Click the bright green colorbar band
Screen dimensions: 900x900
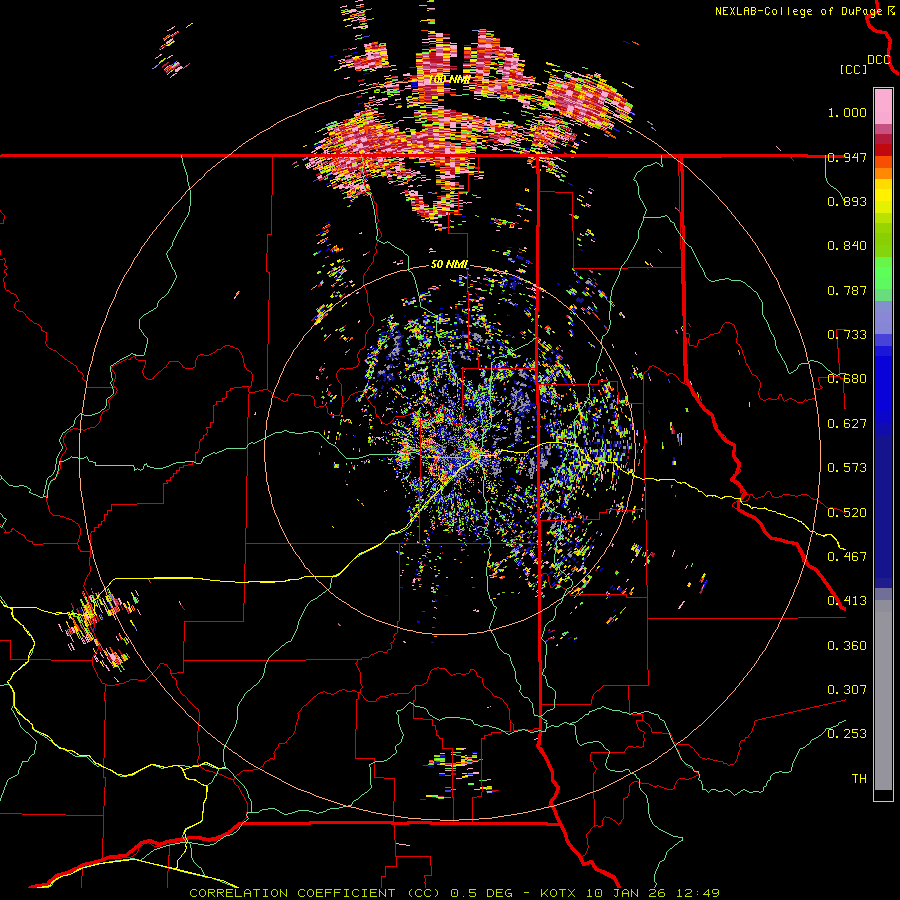(x=883, y=273)
